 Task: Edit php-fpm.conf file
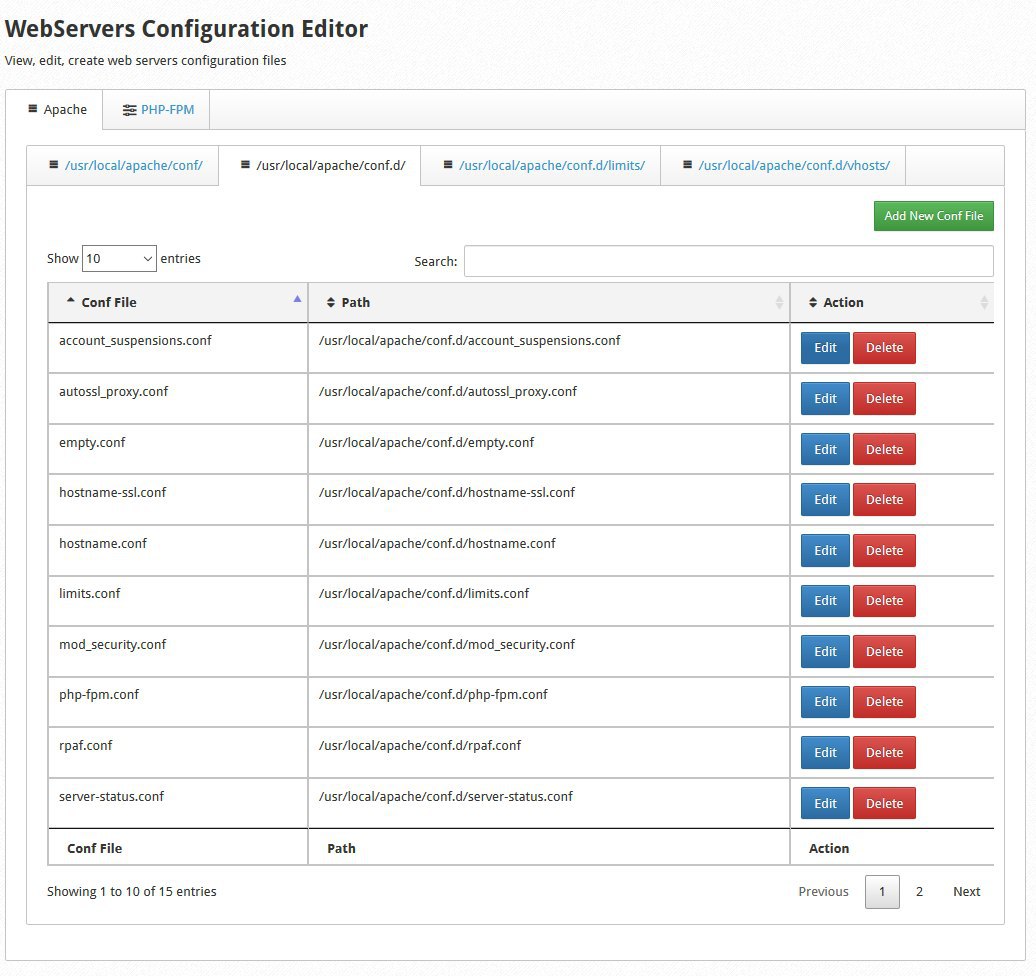(x=825, y=702)
